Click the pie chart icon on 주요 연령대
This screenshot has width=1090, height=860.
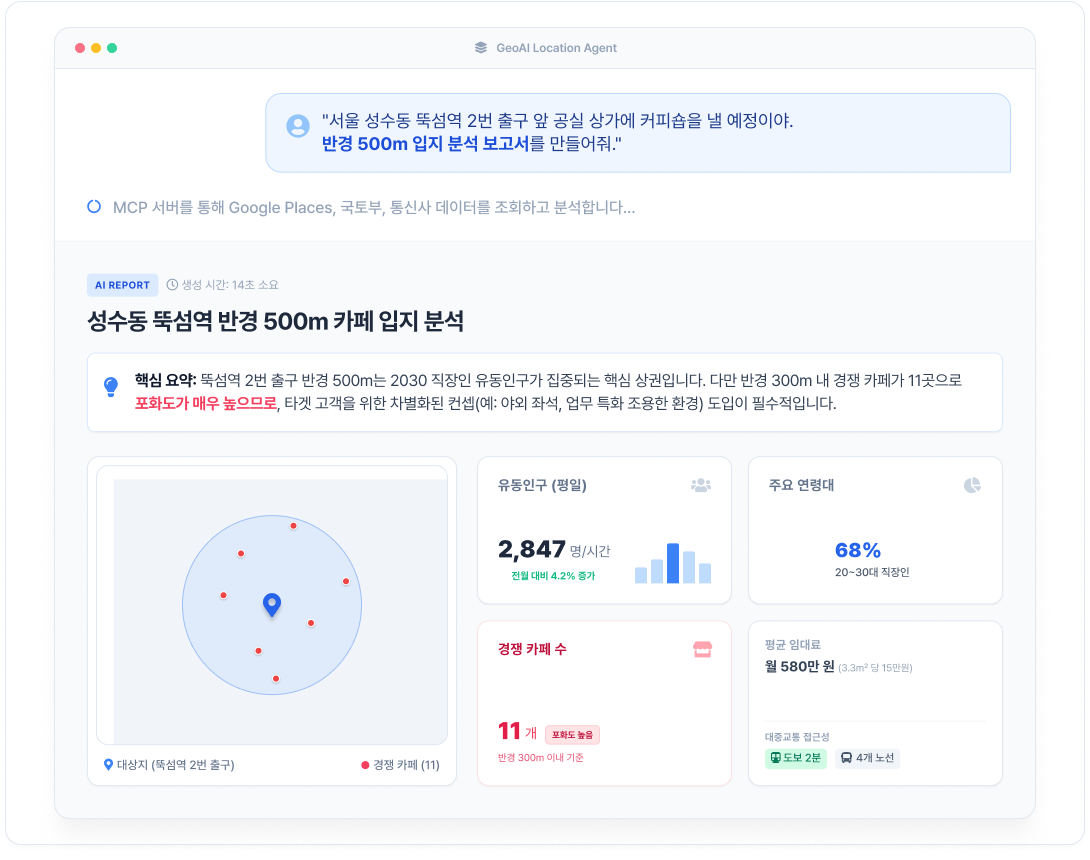tap(972, 485)
